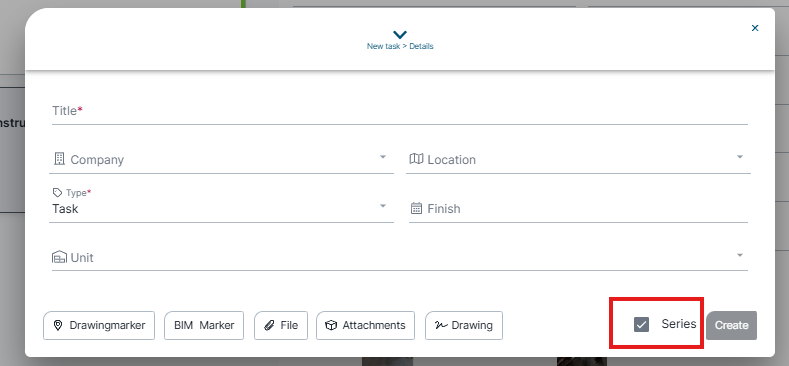Viewport: 789px width, 366px height.
Task: Click the BIM Marker button
Action: (x=204, y=325)
